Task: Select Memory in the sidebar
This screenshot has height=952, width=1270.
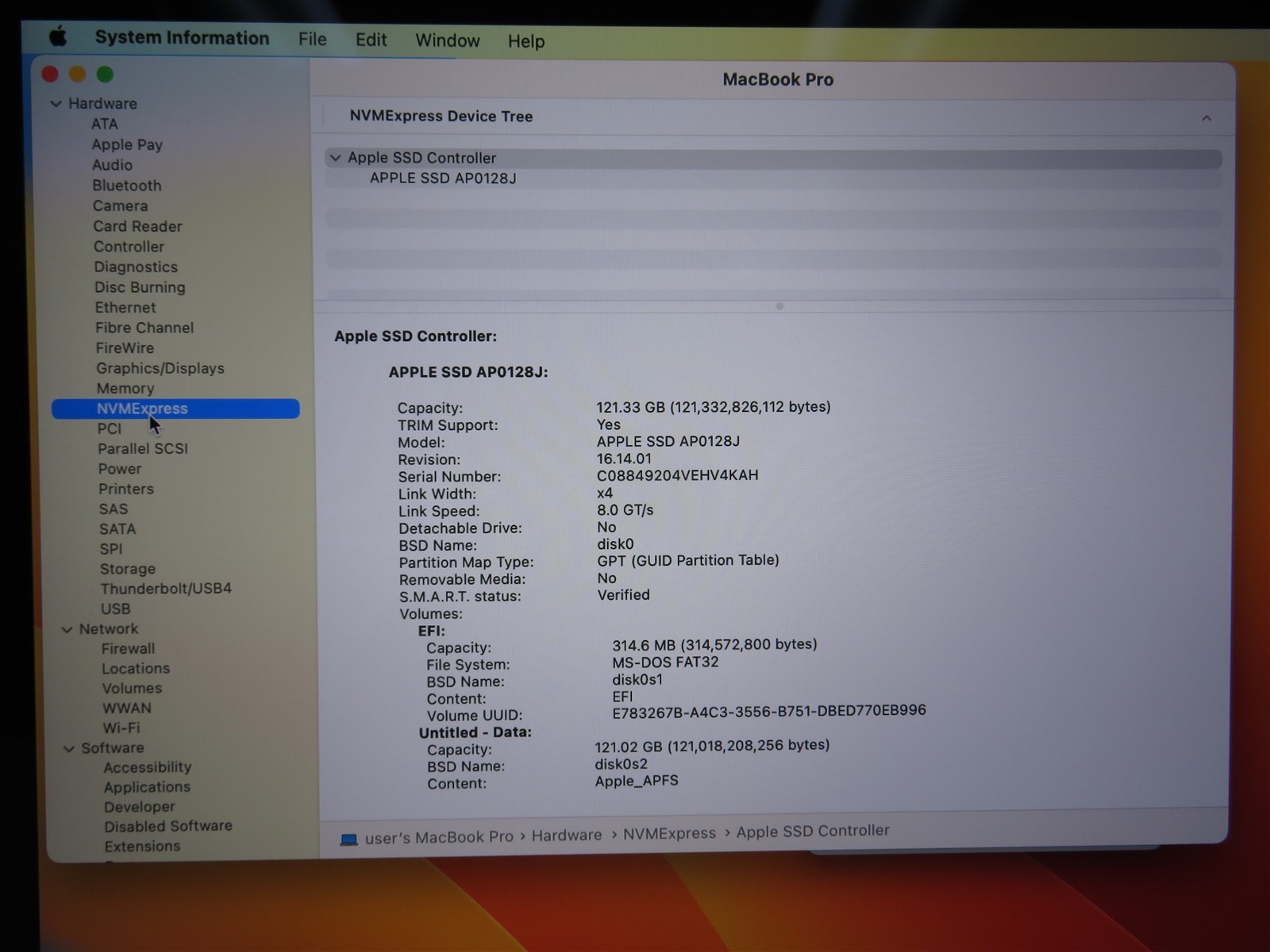Action: [x=125, y=389]
